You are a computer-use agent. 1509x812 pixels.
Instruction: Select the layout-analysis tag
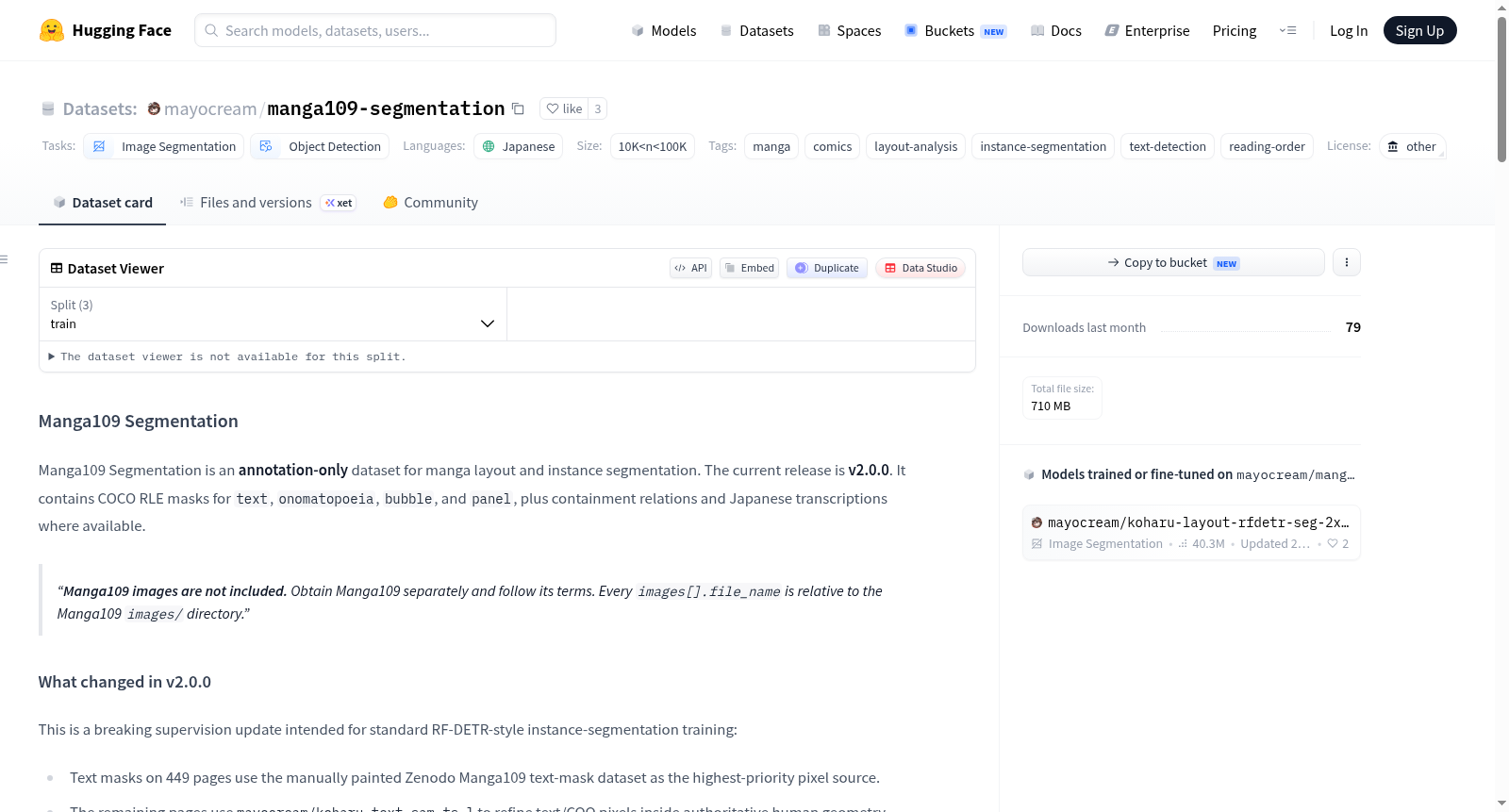(x=916, y=146)
